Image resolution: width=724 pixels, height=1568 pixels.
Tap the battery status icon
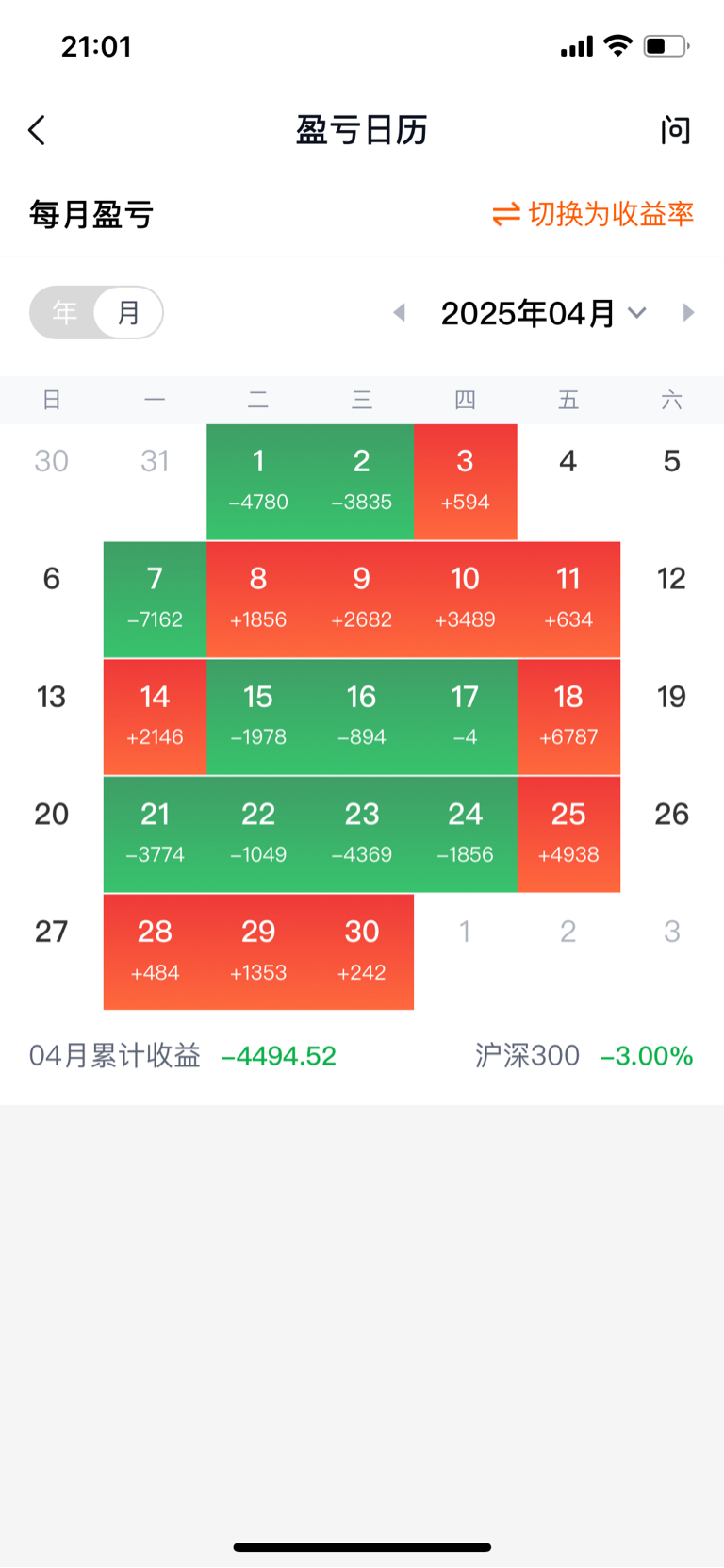(666, 45)
